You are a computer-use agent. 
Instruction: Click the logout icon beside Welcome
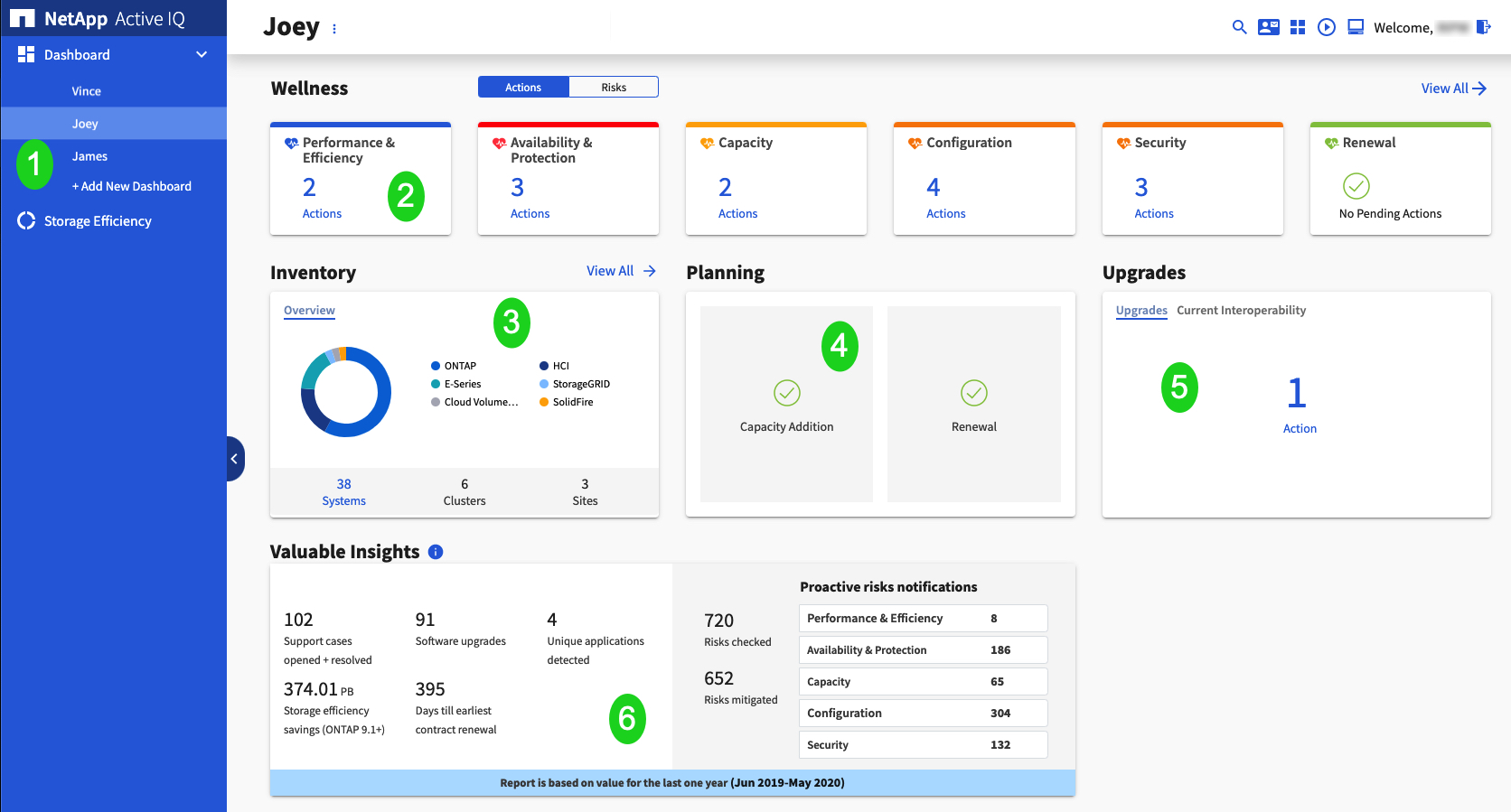pos(1483,27)
